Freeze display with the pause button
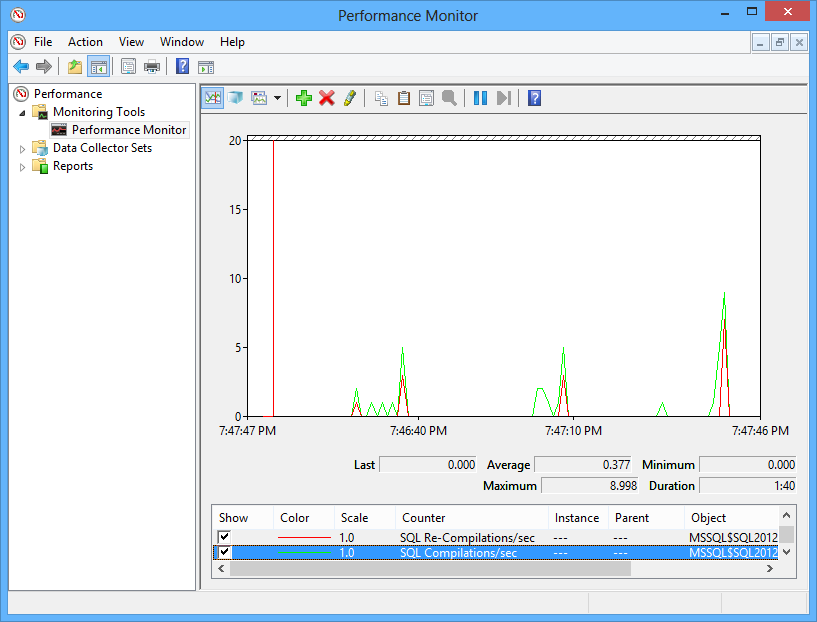The height and width of the screenshot is (622, 817). click(480, 98)
